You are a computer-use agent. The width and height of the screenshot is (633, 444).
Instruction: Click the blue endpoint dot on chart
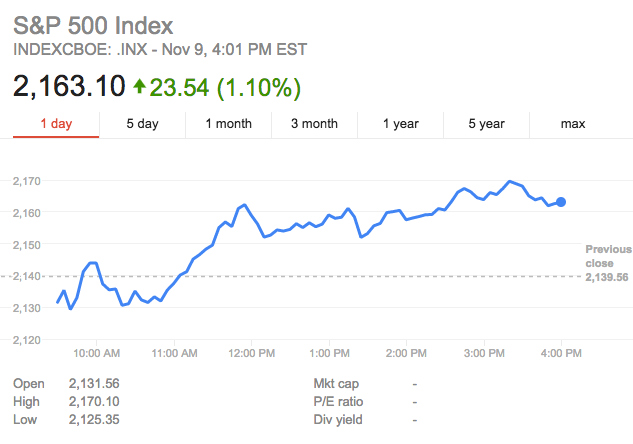point(561,202)
